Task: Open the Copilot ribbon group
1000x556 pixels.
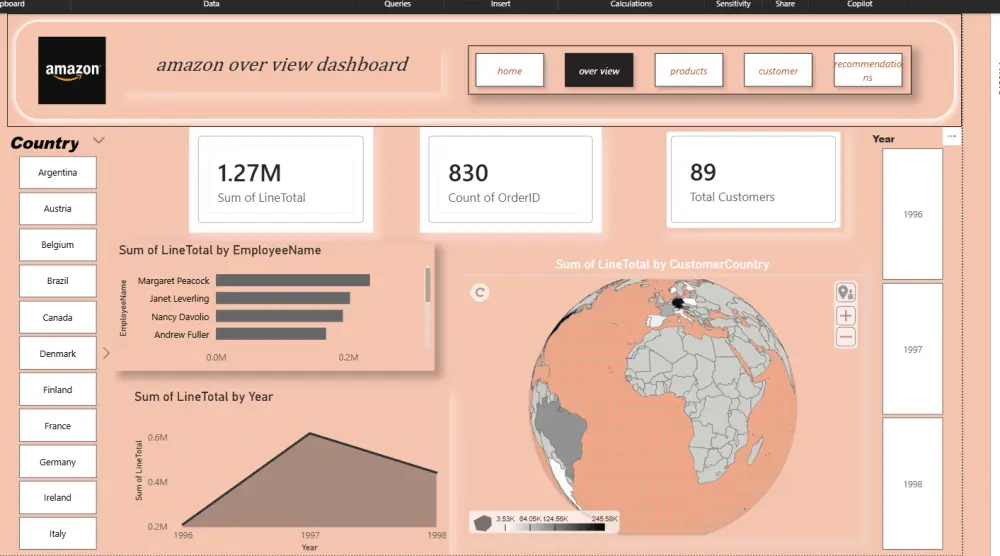Action: 860,4
